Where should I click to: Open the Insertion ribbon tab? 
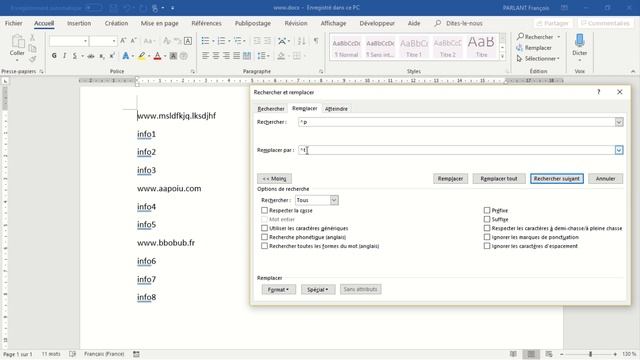coord(79,23)
